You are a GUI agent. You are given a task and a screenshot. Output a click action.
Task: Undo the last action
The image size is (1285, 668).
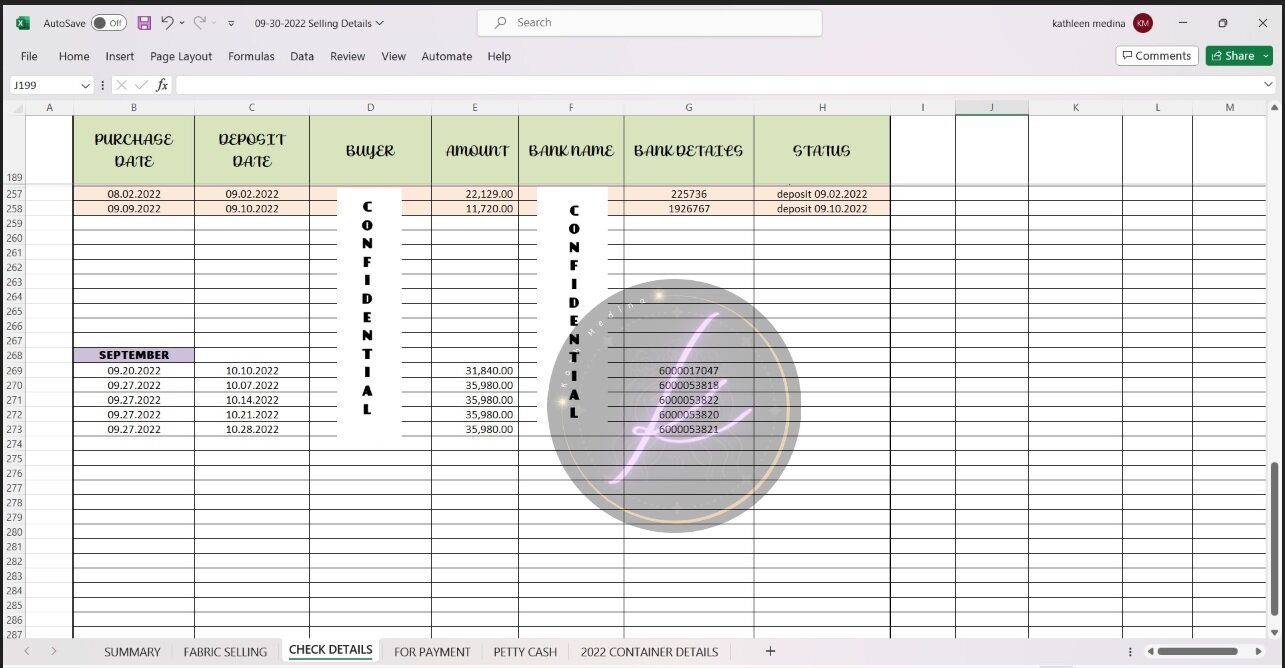click(167, 23)
